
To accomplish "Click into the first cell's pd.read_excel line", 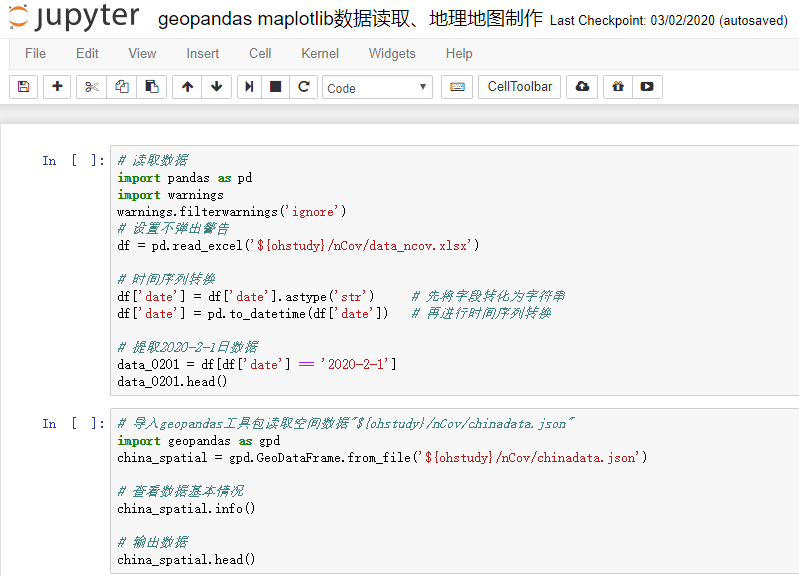I will (x=298, y=246).
